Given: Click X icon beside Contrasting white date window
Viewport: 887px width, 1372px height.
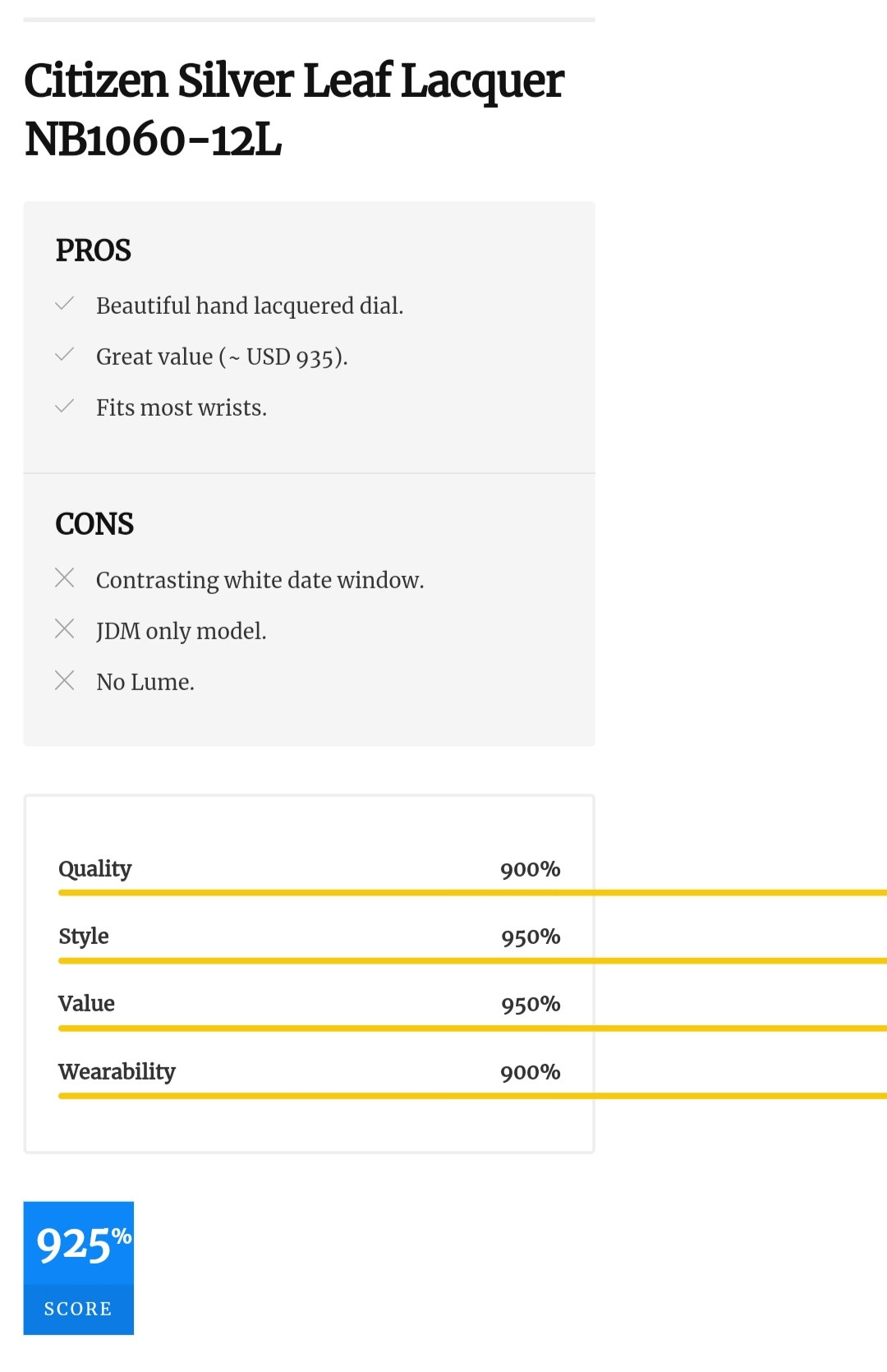Looking at the screenshot, I should point(65,578).
